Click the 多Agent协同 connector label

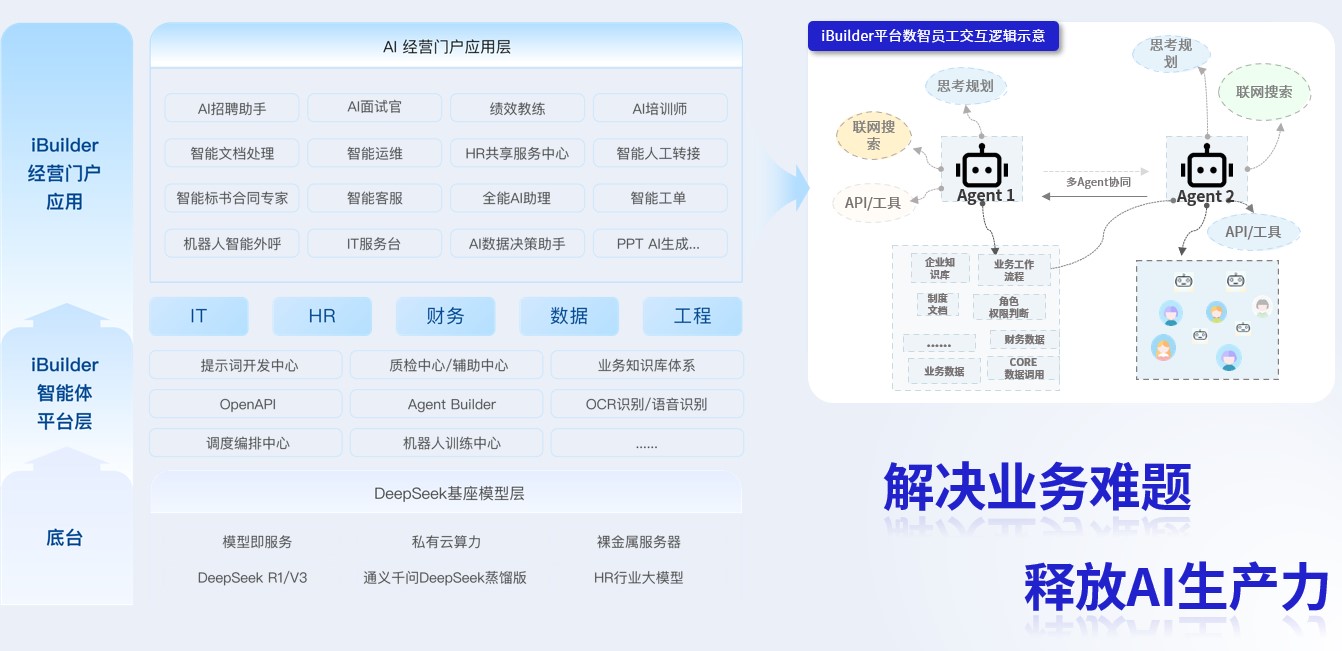point(1096,183)
